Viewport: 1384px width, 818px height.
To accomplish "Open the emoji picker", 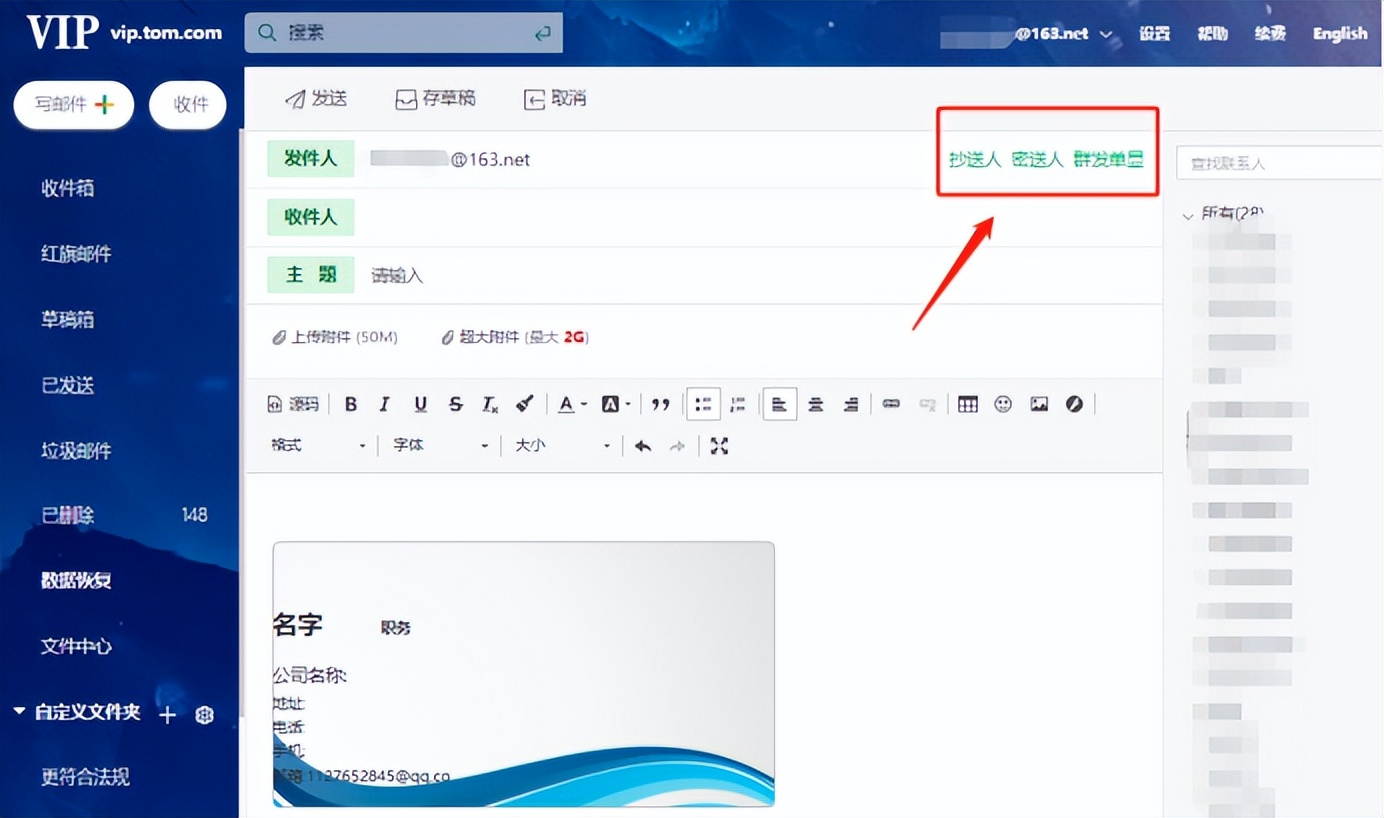I will point(1001,403).
